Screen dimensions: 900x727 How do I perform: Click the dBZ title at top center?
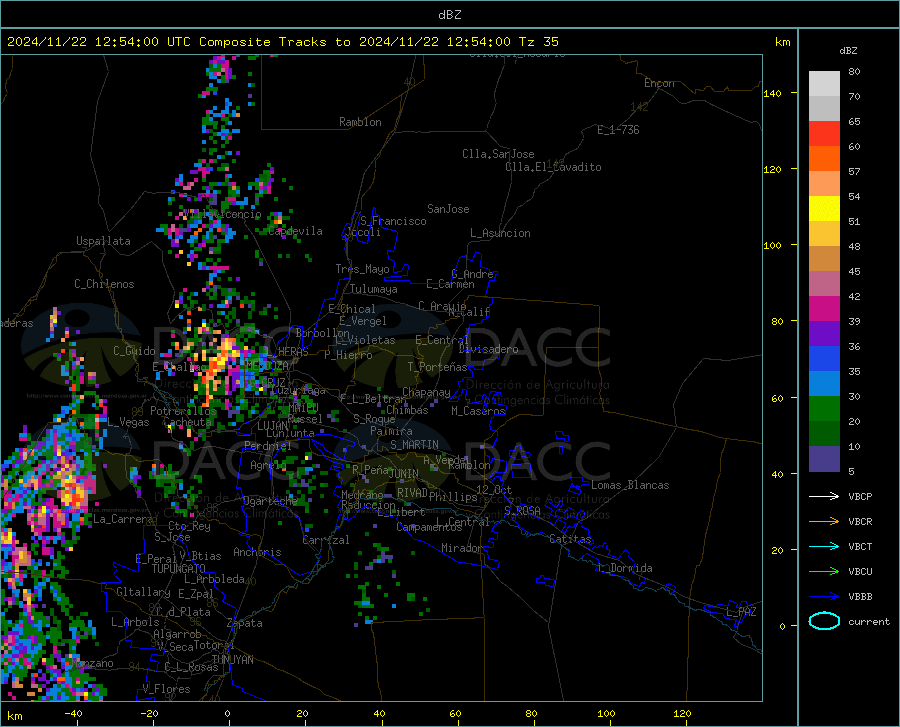pyautogui.click(x=449, y=15)
